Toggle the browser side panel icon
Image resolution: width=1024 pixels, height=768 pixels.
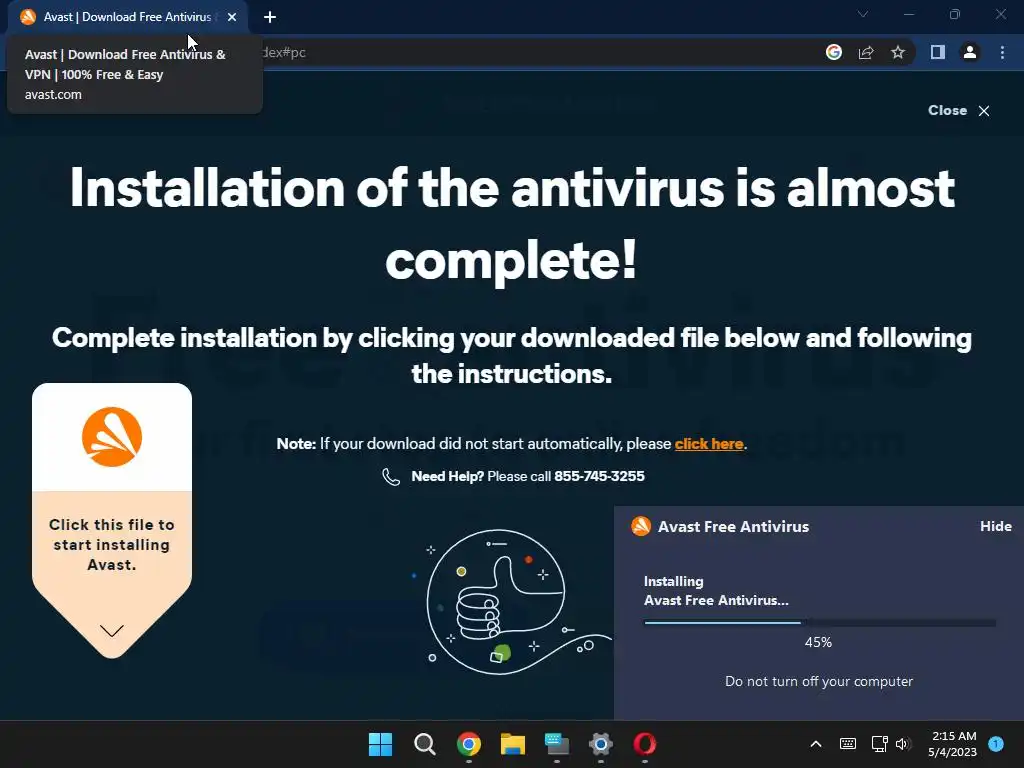click(x=938, y=52)
